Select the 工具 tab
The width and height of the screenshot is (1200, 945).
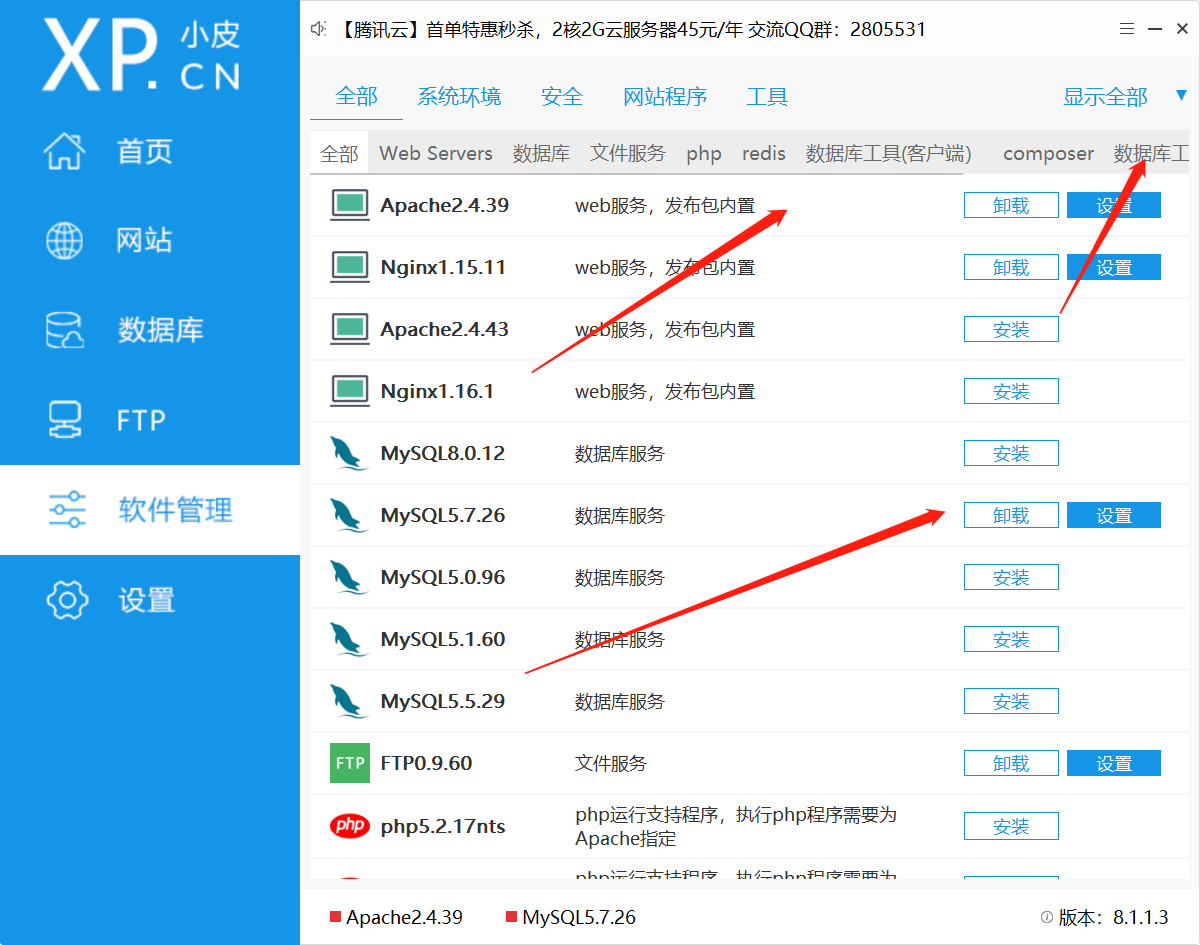(x=767, y=97)
